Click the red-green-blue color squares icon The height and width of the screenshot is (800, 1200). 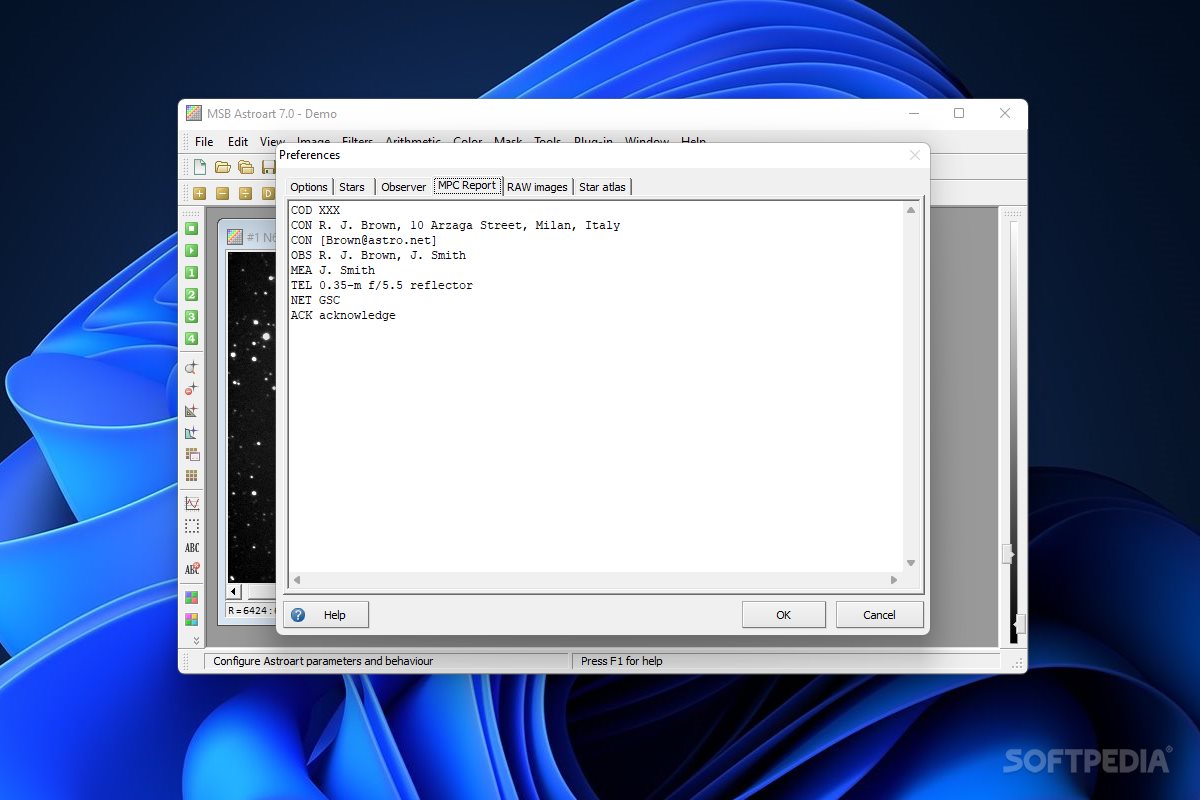(x=191, y=598)
